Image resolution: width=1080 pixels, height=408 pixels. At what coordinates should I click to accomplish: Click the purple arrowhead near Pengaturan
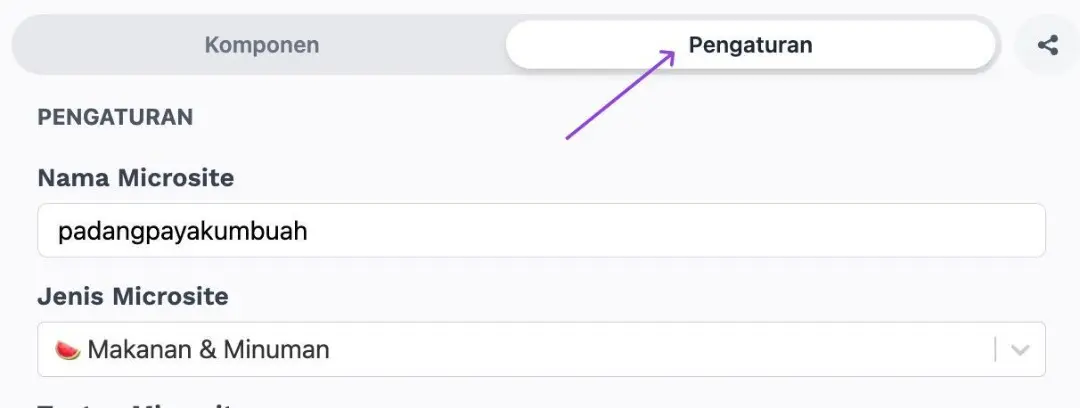(668, 56)
